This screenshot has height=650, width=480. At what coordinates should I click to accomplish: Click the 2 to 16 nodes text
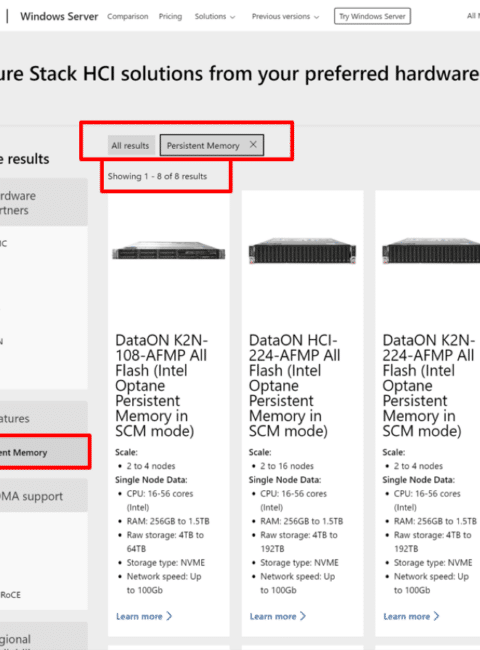pyautogui.click(x=287, y=466)
